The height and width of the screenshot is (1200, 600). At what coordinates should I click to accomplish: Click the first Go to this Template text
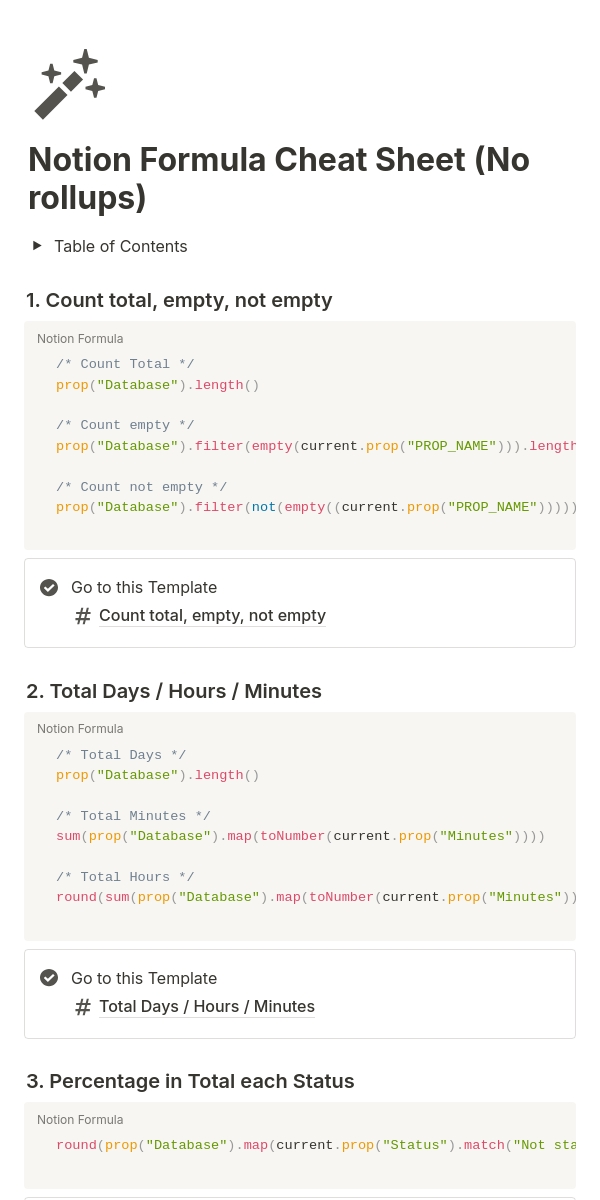tap(144, 588)
